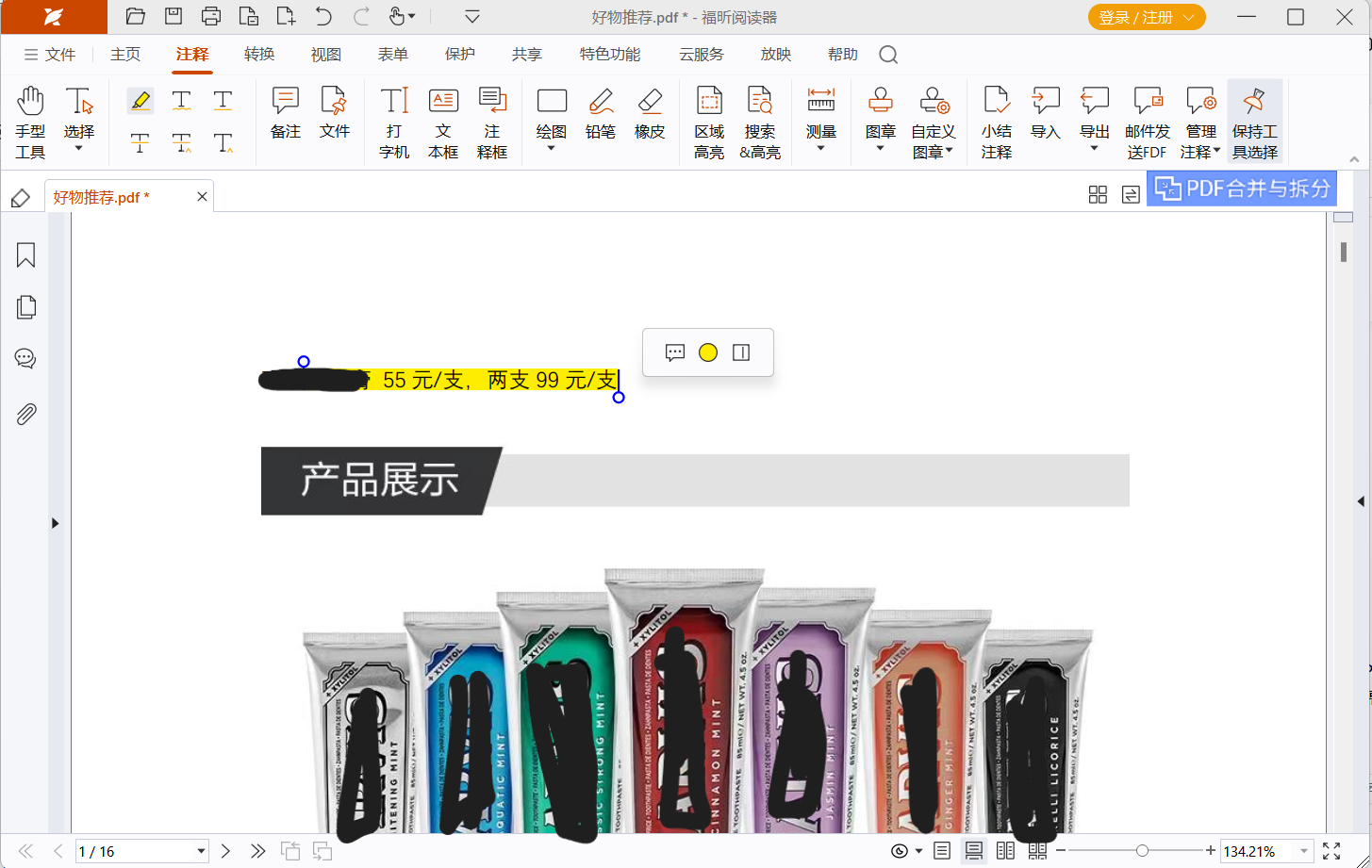1372x868 pixels.
Task: Open the Bookmarks side panel
Action: [x=25, y=255]
